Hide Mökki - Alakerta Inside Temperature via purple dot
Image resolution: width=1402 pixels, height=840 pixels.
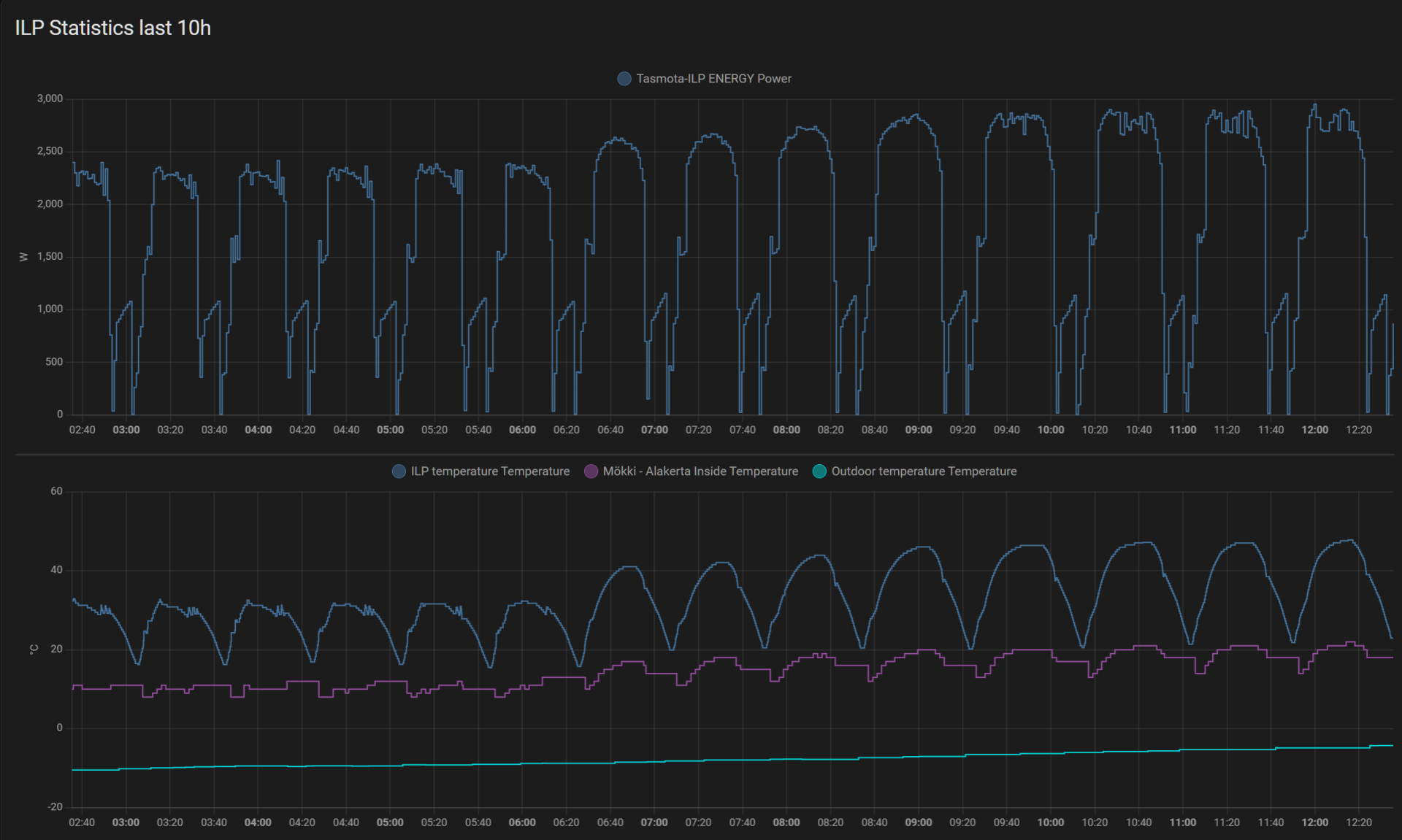pos(591,471)
